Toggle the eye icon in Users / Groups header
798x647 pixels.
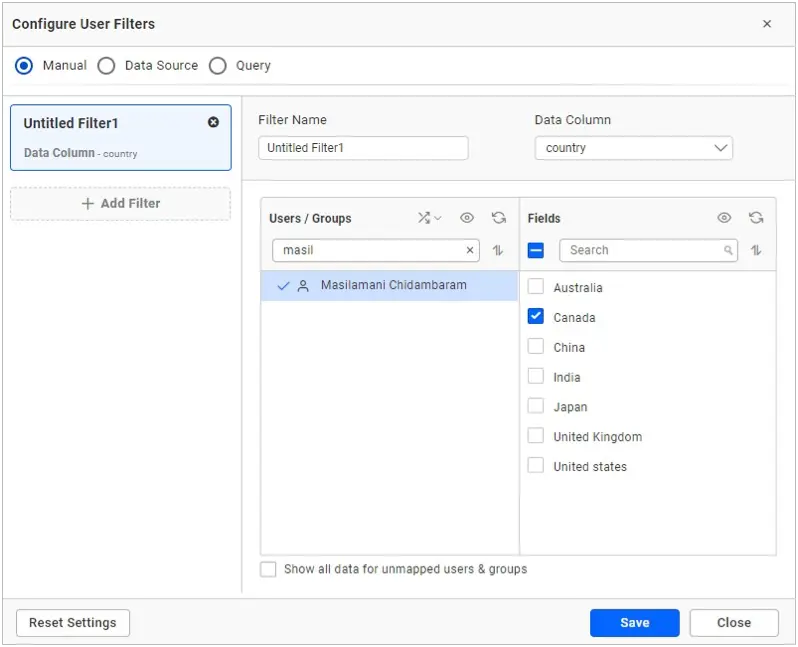pos(467,218)
